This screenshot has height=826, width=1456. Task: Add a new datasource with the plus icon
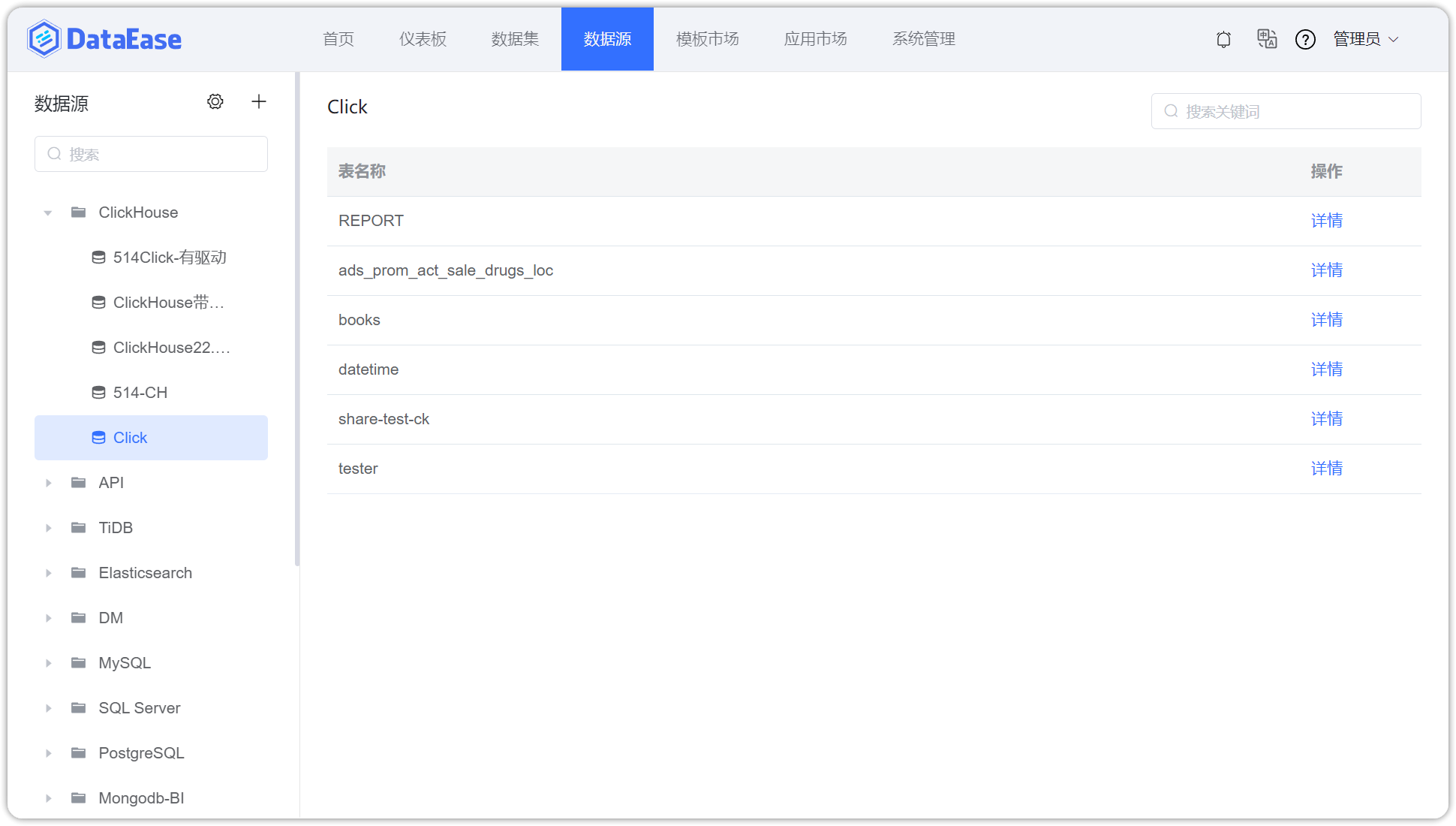(x=258, y=101)
